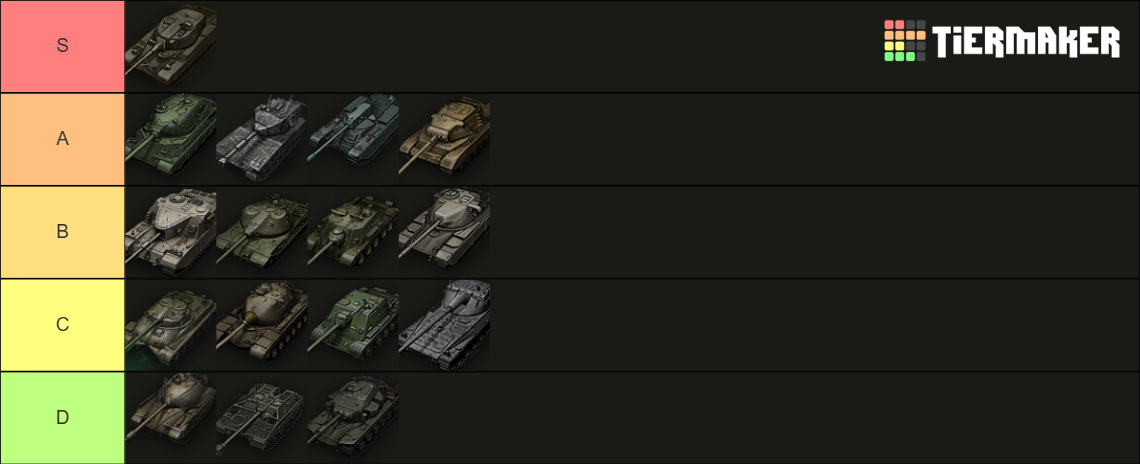Open the TierMaker logo link

pos(1002,41)
